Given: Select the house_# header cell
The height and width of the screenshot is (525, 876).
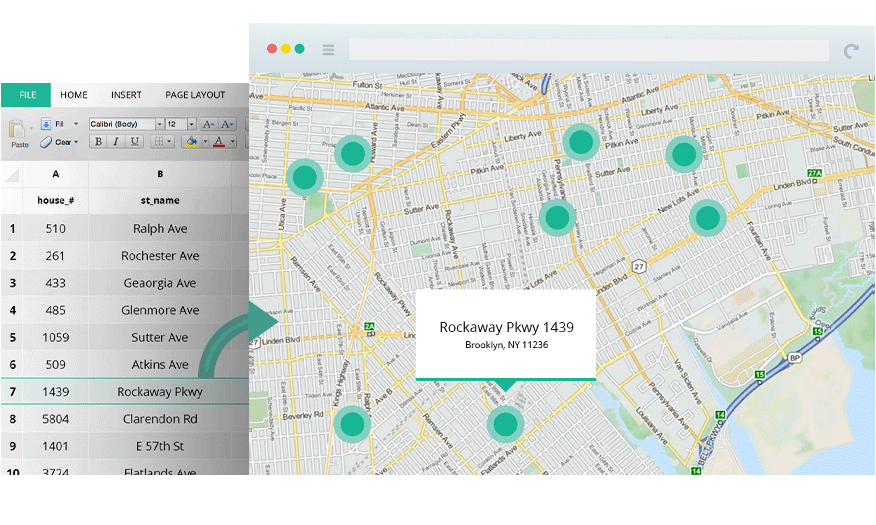Looking at the screenshot, I should 55,201.
